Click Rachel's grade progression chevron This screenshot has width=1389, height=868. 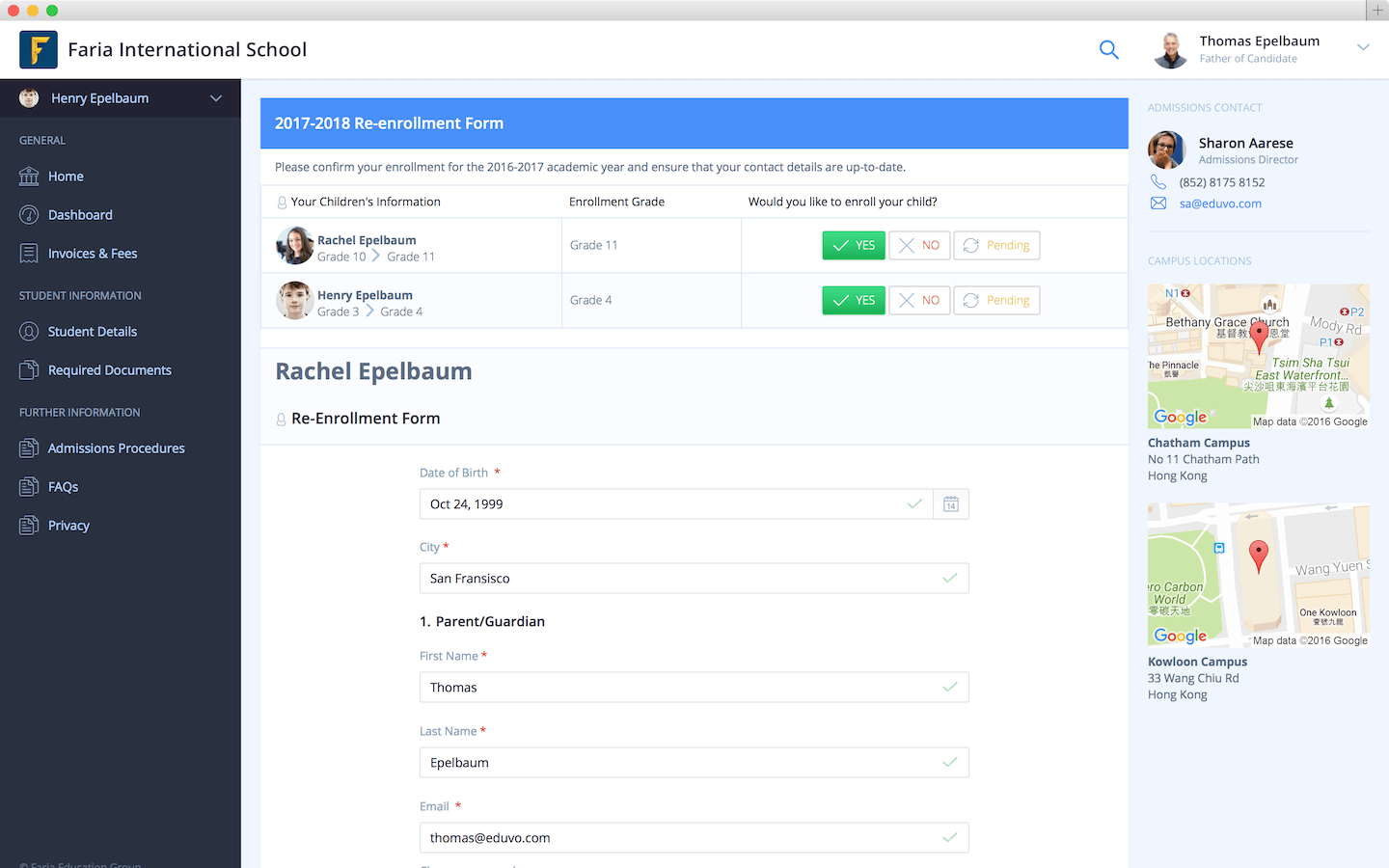pos(376,256)
